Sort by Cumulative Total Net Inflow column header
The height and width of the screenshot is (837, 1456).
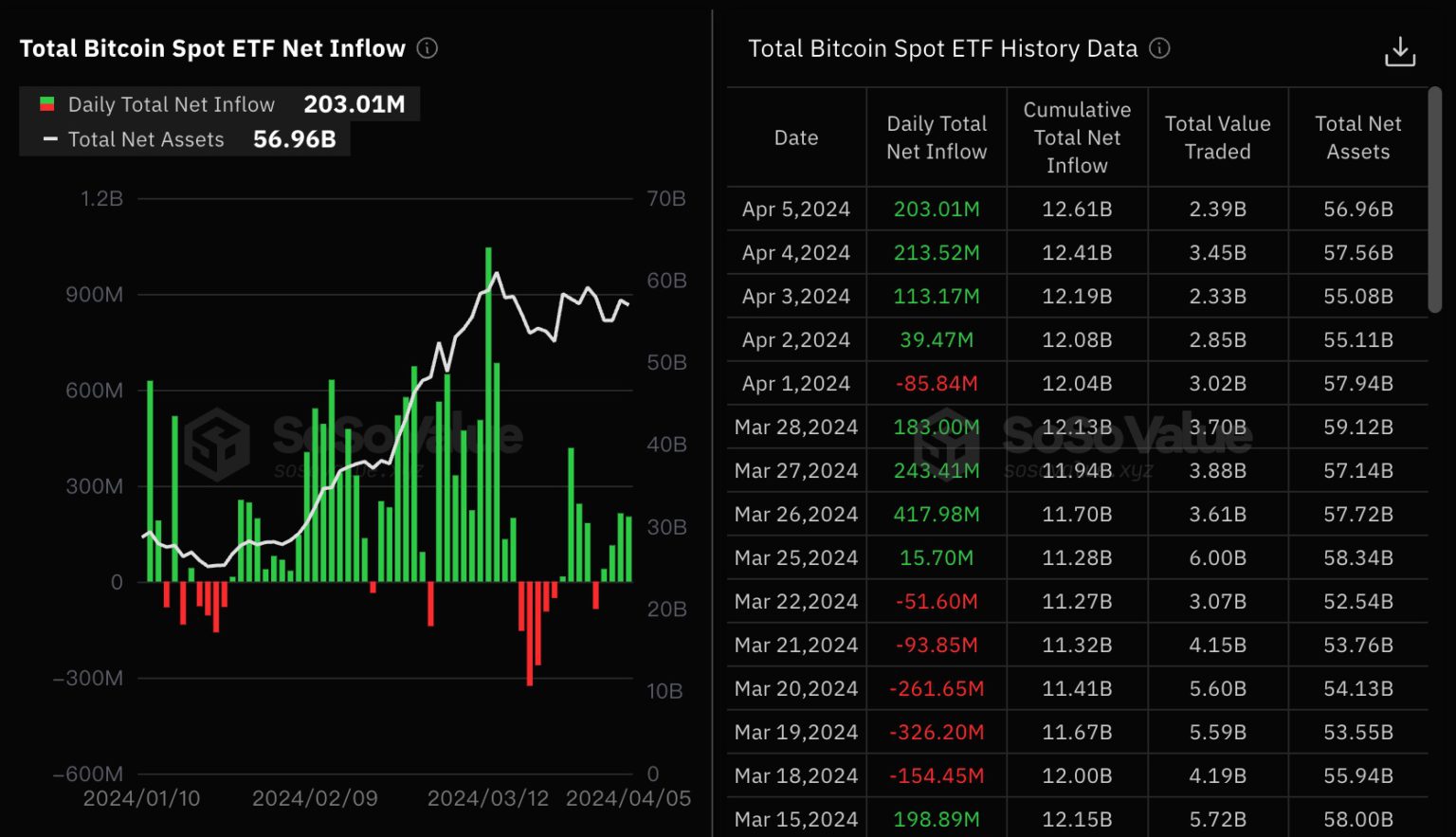(1077, 137)
